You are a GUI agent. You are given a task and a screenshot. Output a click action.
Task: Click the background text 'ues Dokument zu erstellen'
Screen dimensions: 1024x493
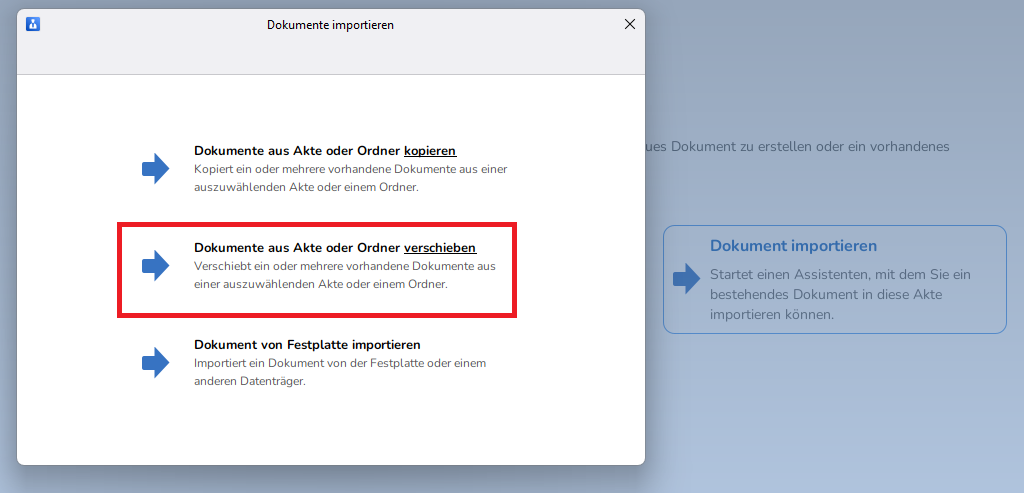(790, 146)
